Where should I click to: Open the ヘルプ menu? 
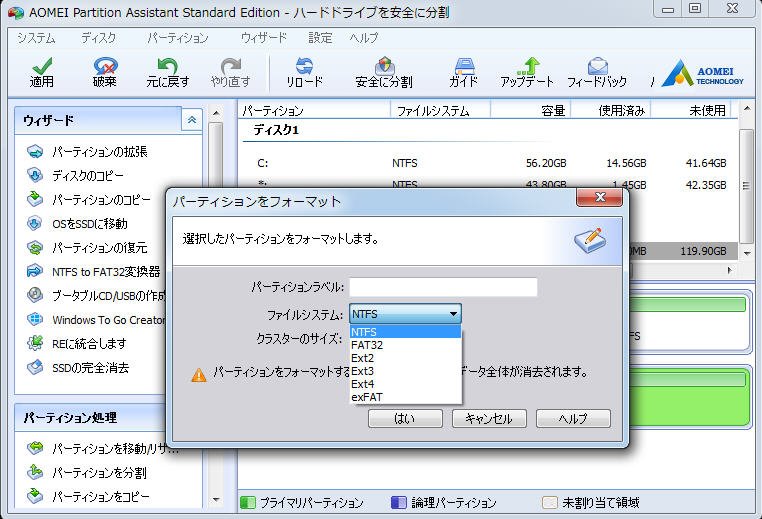(364, 38)
